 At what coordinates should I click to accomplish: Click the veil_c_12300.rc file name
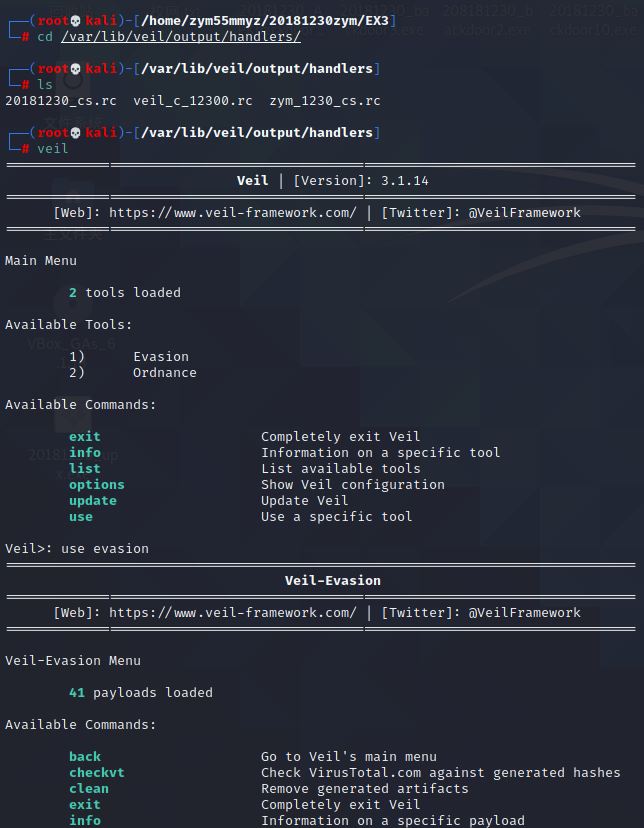193,100
